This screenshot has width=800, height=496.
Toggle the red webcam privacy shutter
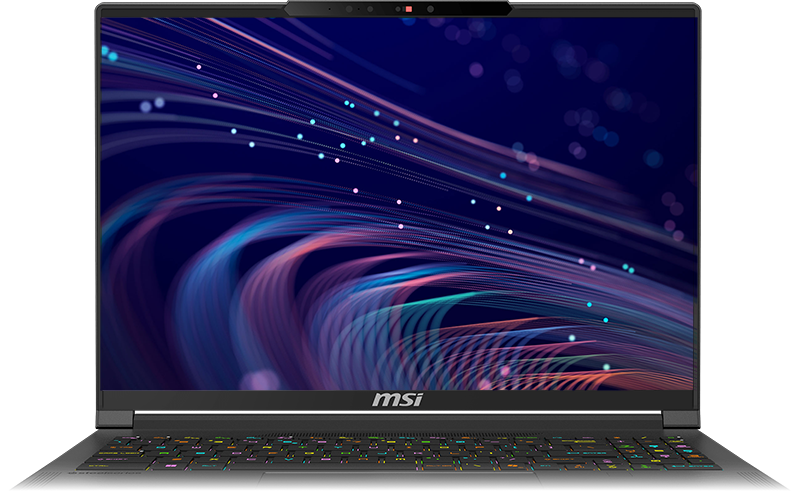(408, 10)
